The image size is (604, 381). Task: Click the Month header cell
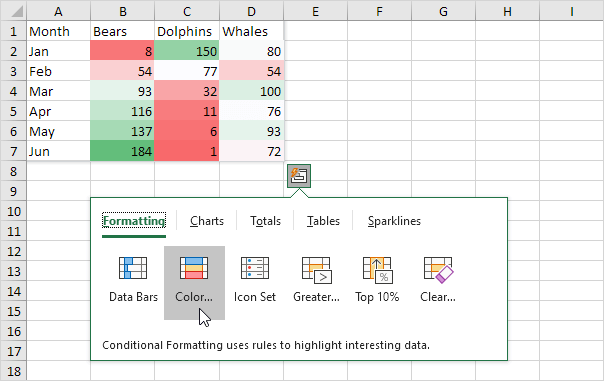59,31
